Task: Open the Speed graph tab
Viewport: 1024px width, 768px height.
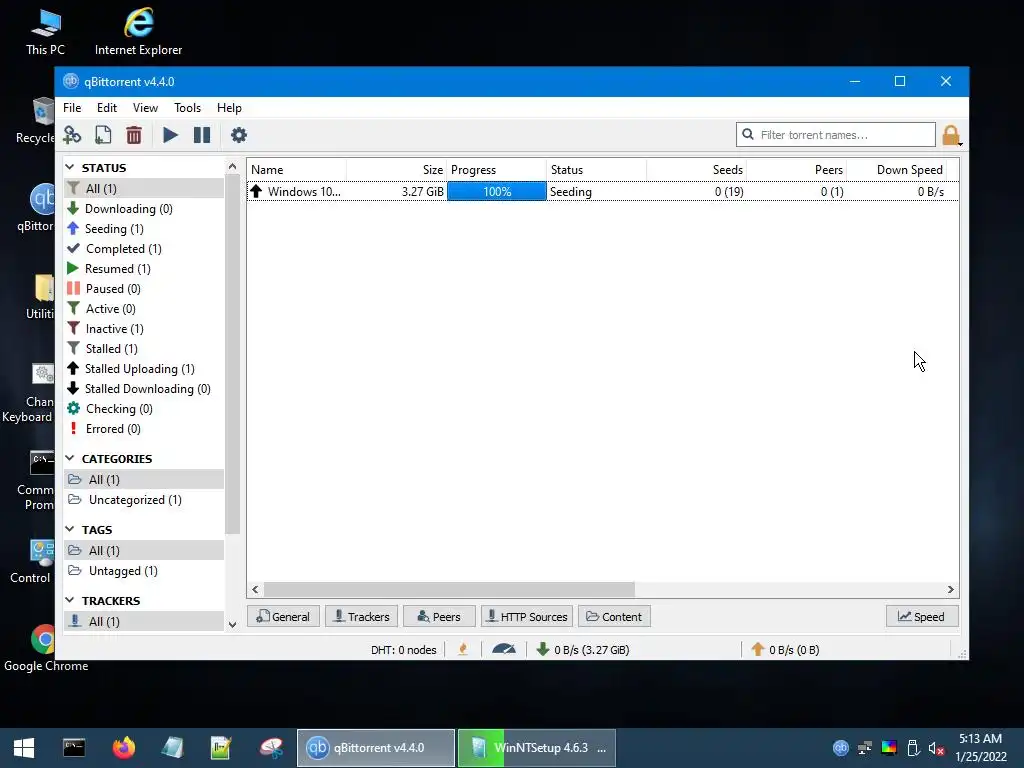Action: 921,616
